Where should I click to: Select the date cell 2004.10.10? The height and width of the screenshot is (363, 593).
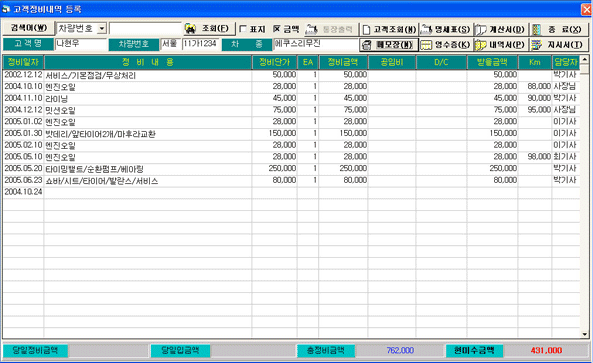pyautogui.click(x=23, y=87)
